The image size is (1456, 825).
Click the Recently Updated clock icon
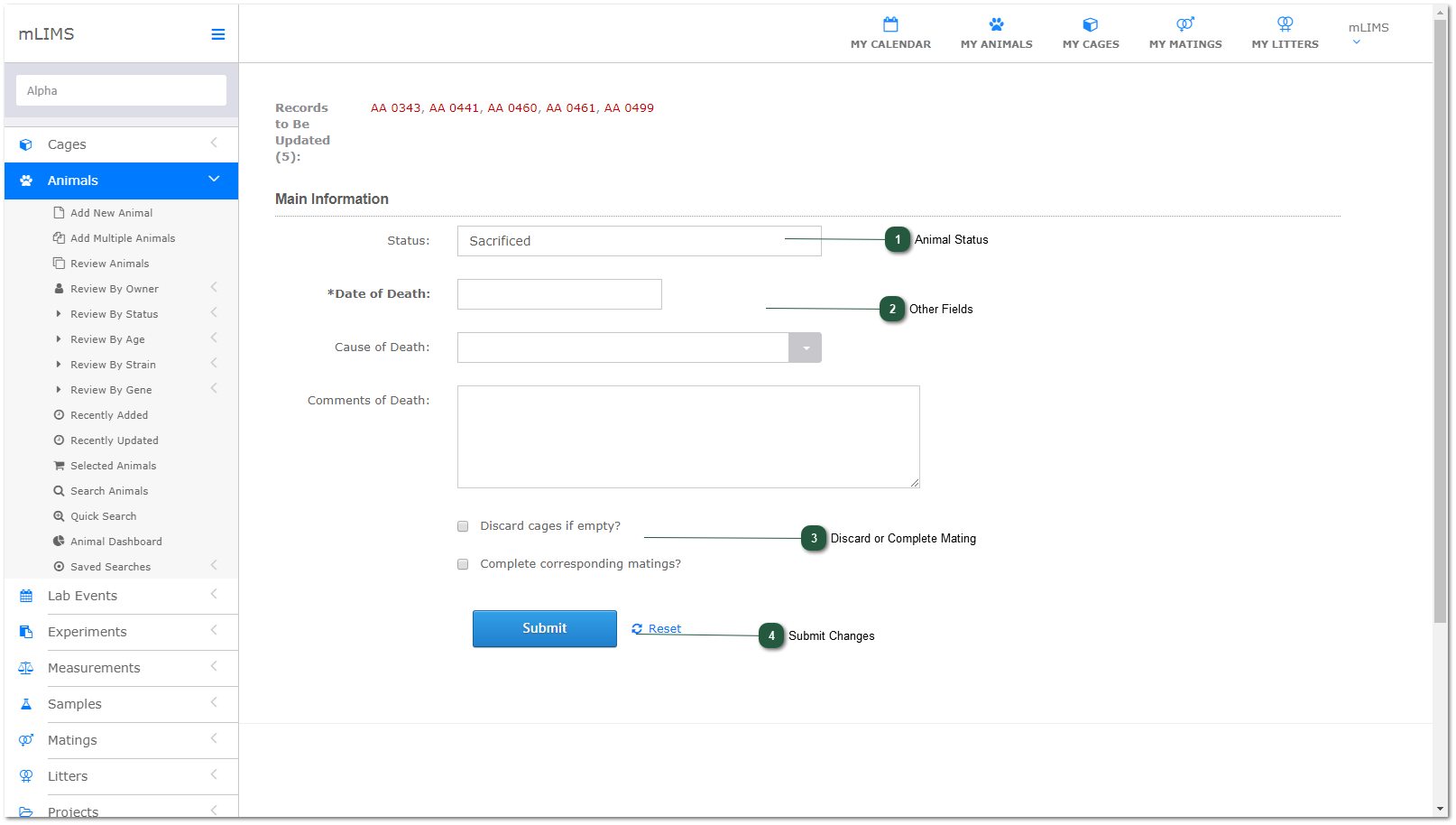59,440
